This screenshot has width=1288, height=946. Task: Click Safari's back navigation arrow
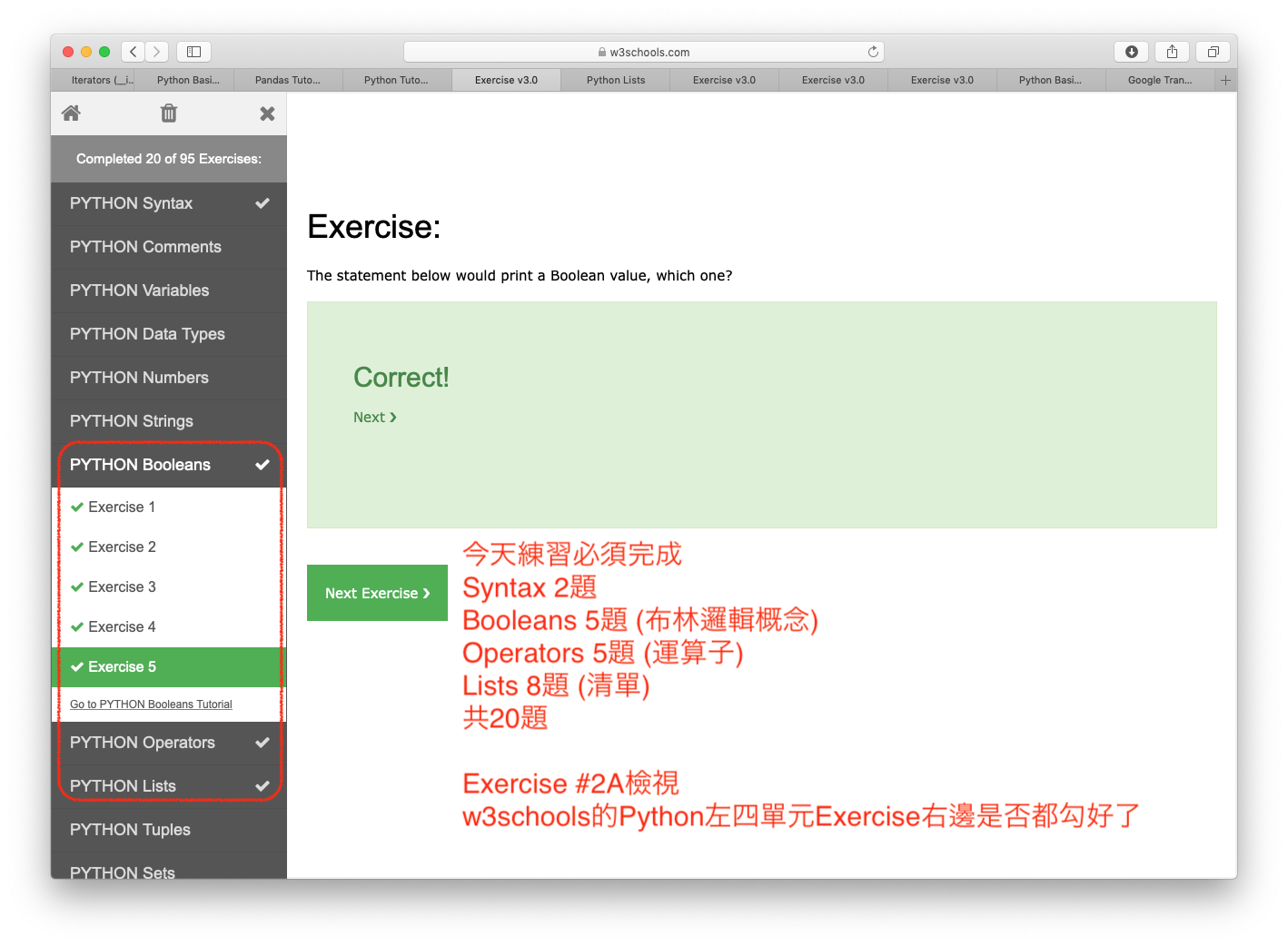134,52
